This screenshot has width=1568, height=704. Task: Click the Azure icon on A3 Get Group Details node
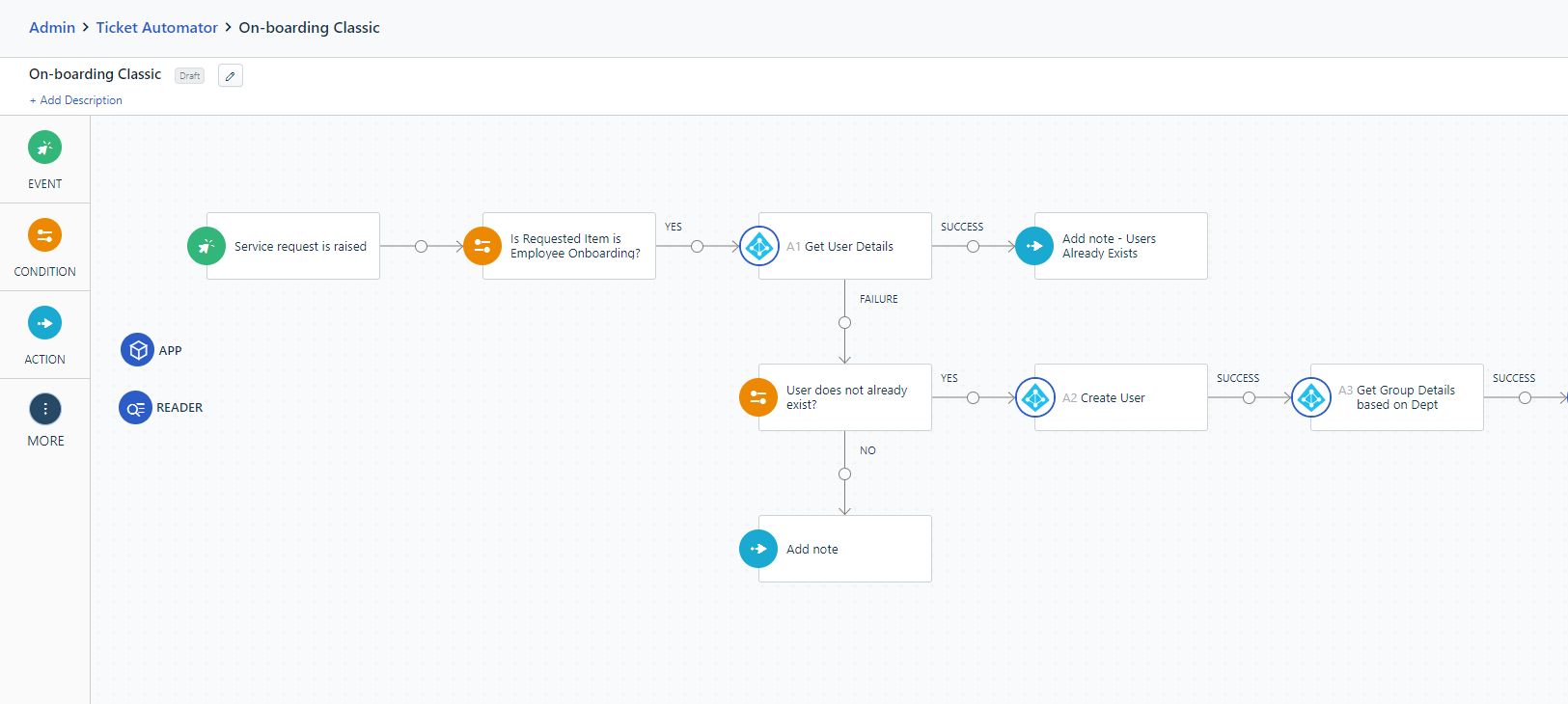click(1311, 397)
